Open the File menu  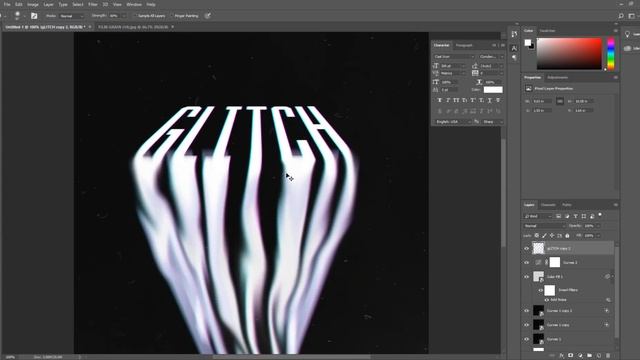tap(7, 4)
